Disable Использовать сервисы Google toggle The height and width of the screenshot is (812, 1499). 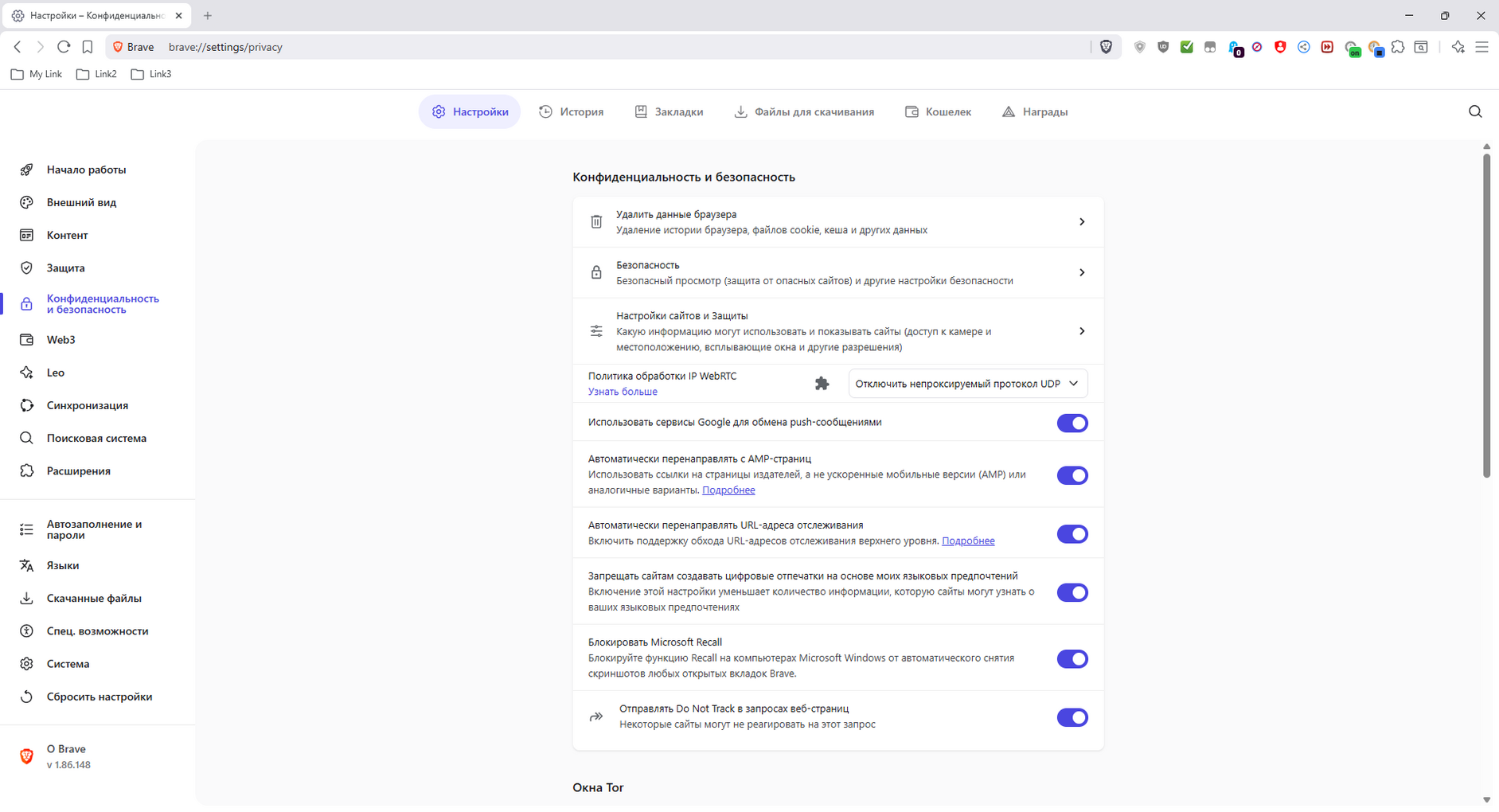tap(1072, 423)
